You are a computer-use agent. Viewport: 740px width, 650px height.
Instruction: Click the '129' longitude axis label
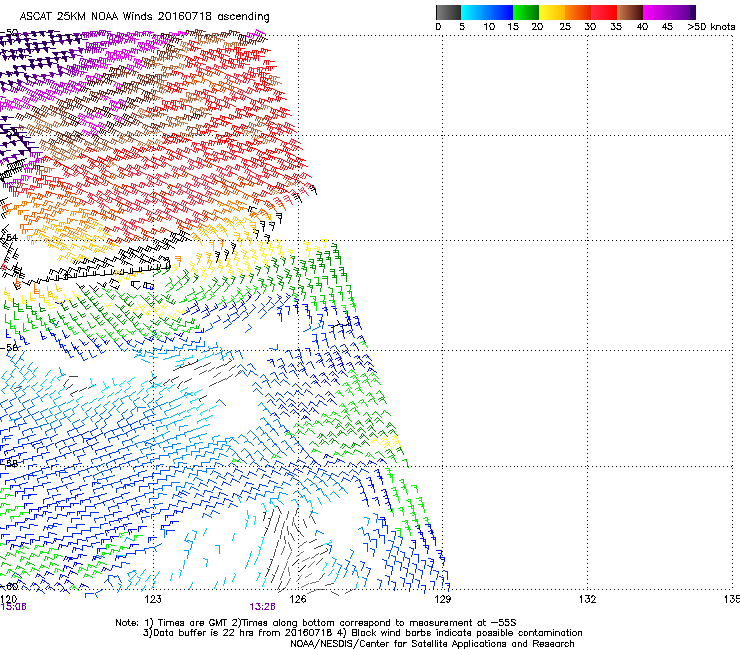tap(443, 599)
